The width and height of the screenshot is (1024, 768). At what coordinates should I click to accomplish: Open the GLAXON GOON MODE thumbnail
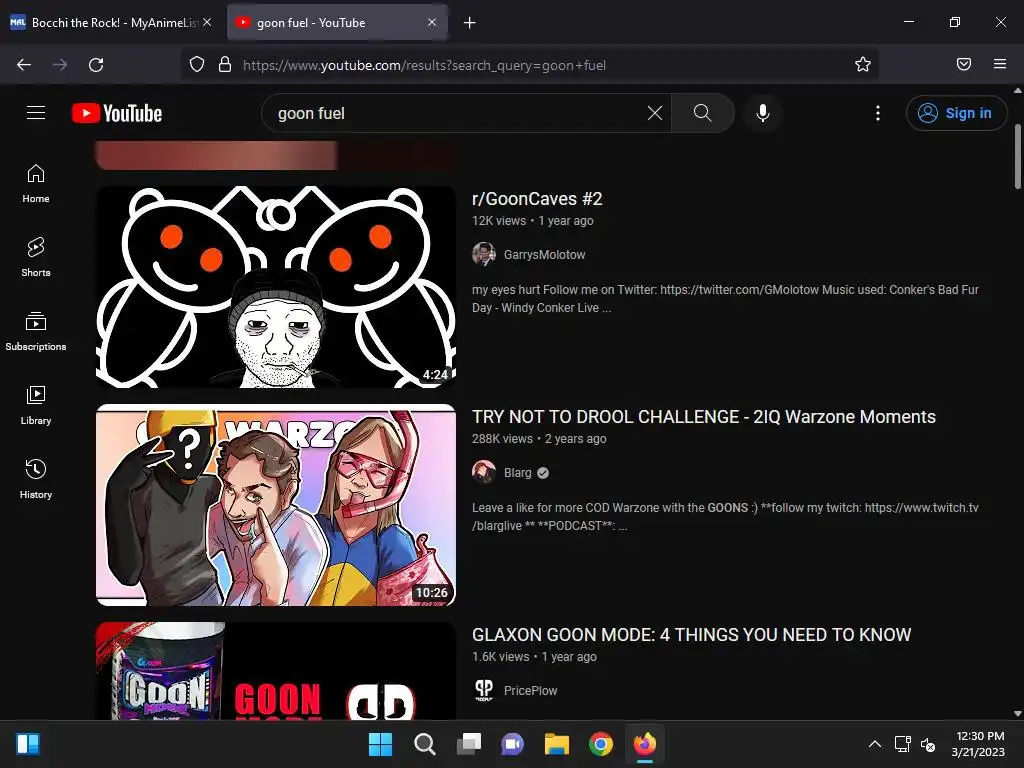pos(276,671)
